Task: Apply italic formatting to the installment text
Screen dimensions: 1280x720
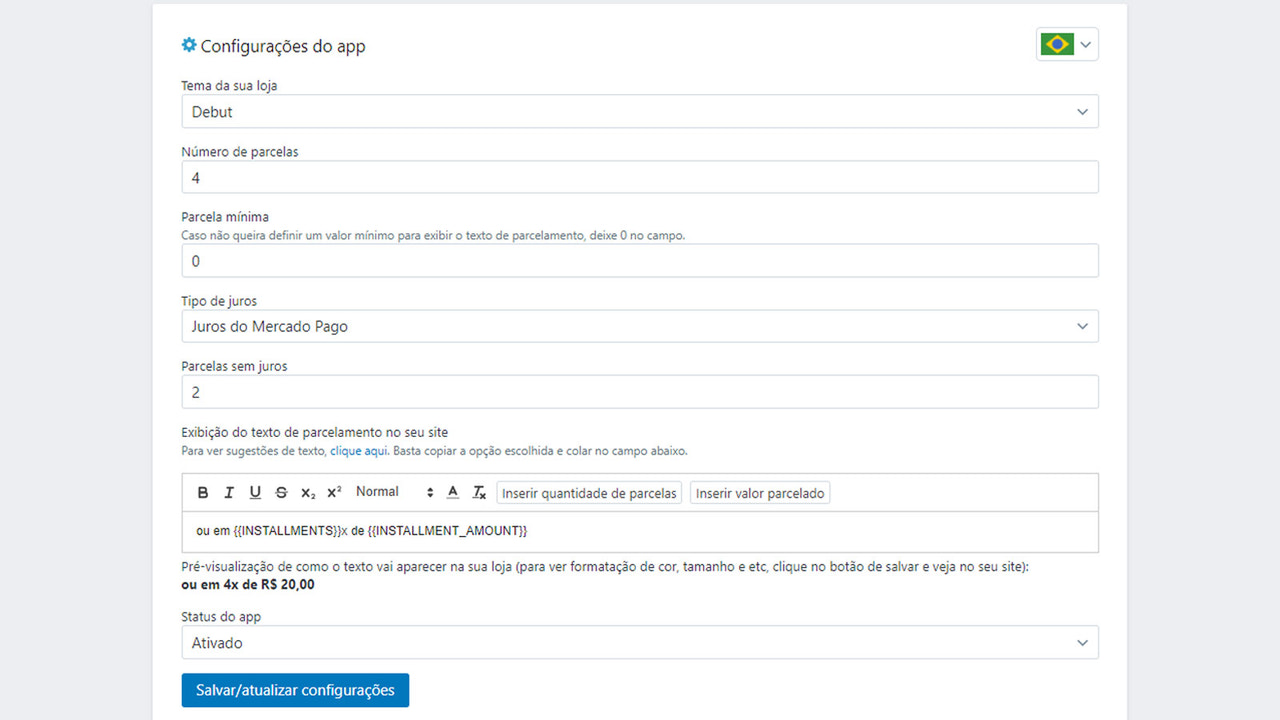Action: pyautogui.click(x=229, y=492)
